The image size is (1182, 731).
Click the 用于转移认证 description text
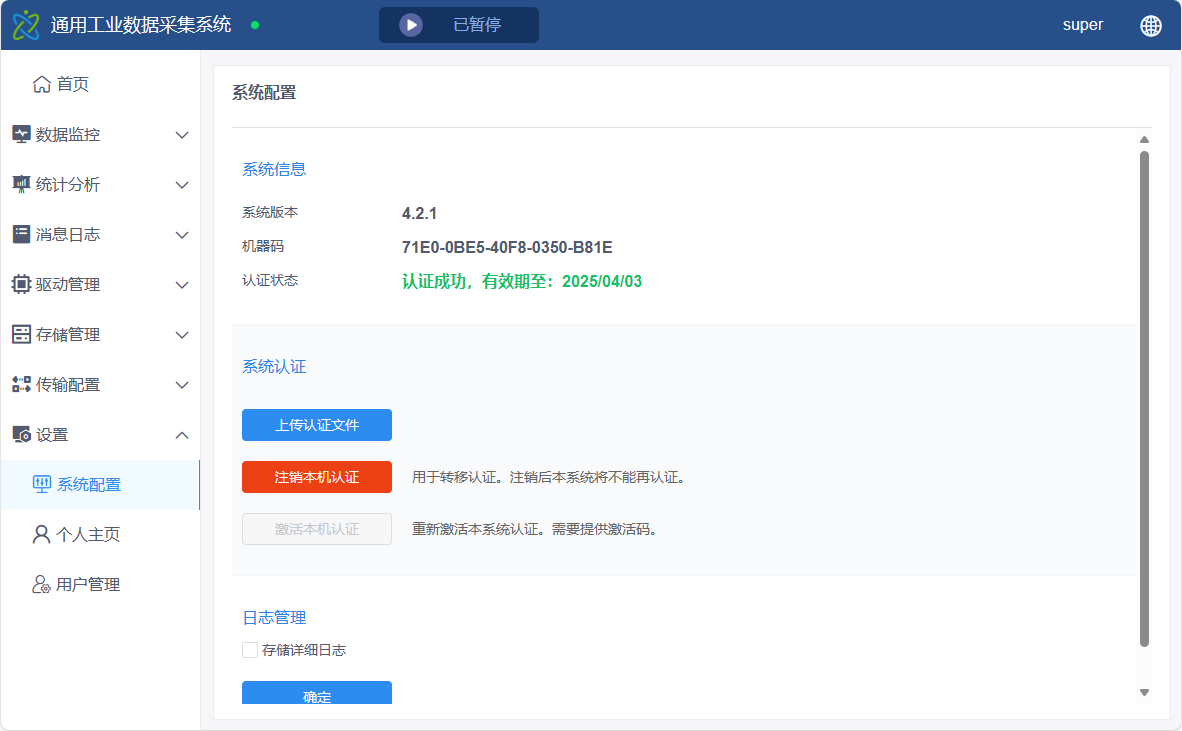coord(551,477)
